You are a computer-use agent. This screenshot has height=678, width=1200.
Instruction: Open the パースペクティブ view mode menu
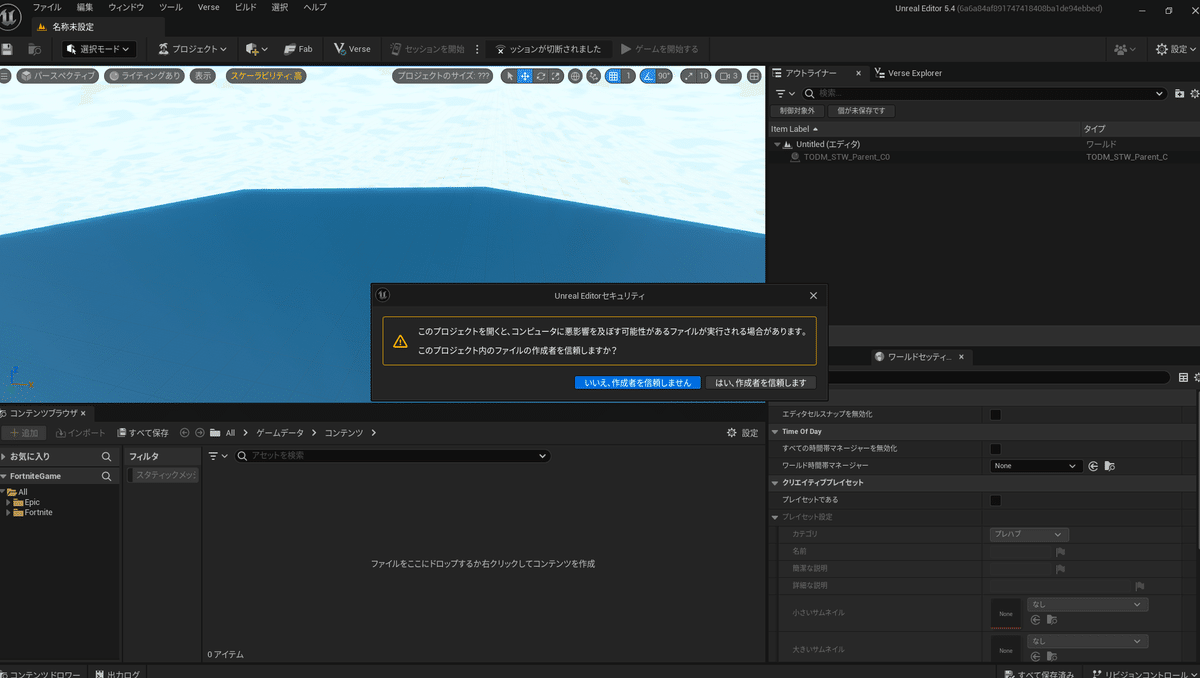tap(58, 76)
